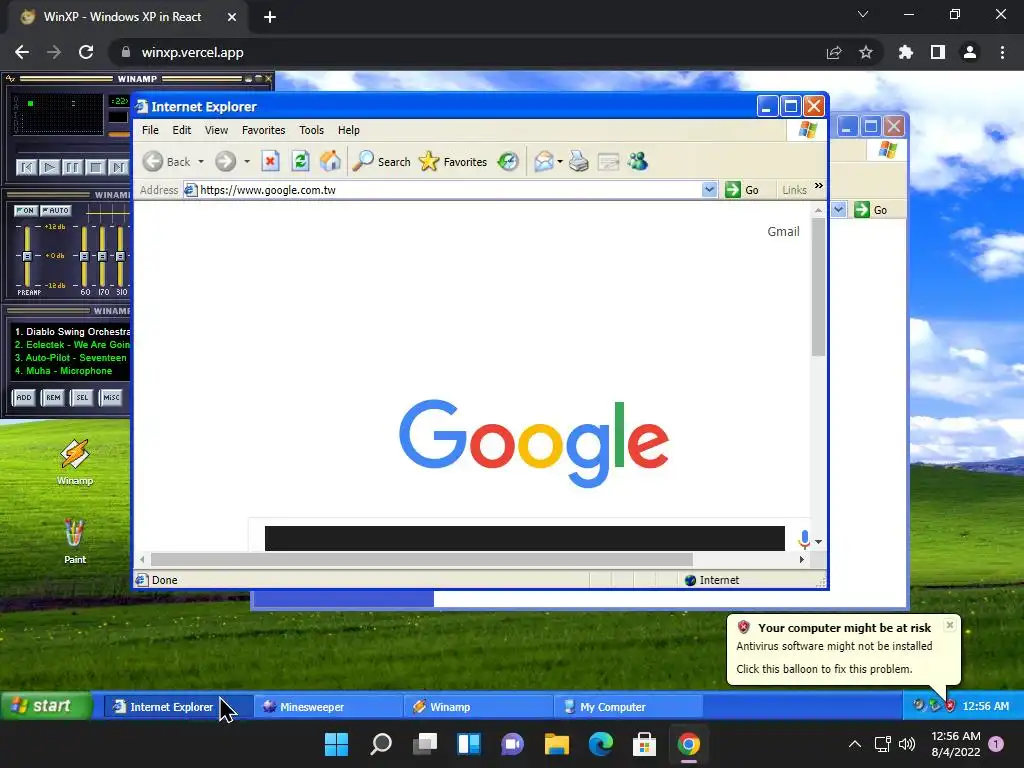Click Go button in background window
The height and width of the screenshot is (768, 1024).
coord(871,210)
